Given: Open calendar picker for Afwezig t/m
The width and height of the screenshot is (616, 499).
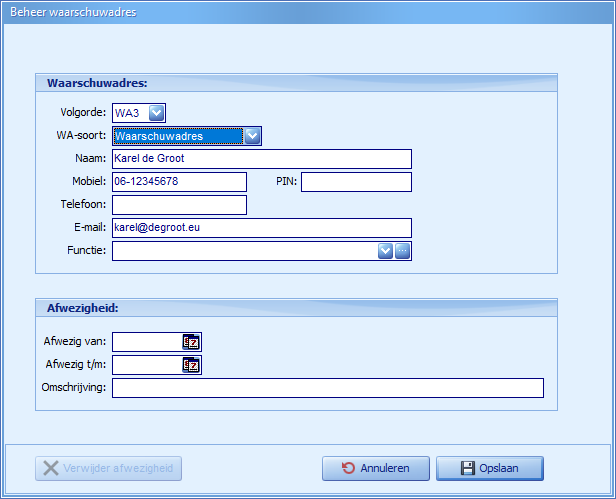Looking at the screenshot, I should point(191,365).
